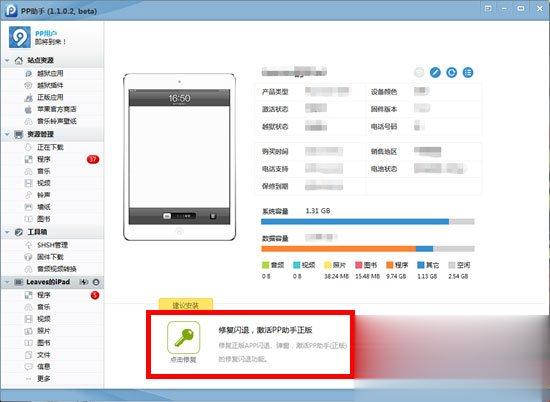This screenshot has height=402, width=550.
Task: Open 音频视频转换 tool
Action: click(57, 269)
